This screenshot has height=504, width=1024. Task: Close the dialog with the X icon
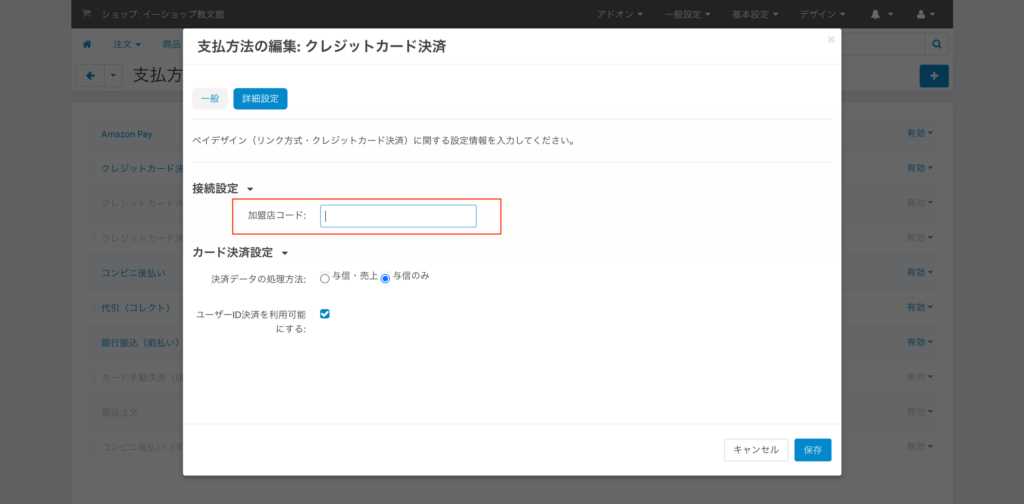[x=830, y=40]
